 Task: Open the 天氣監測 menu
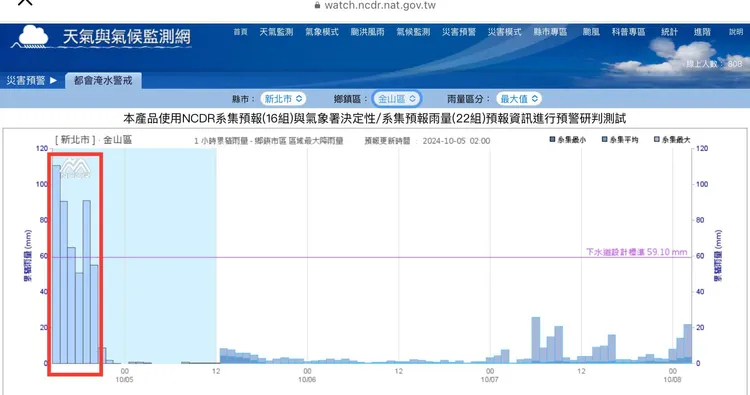tap(276, 32)
